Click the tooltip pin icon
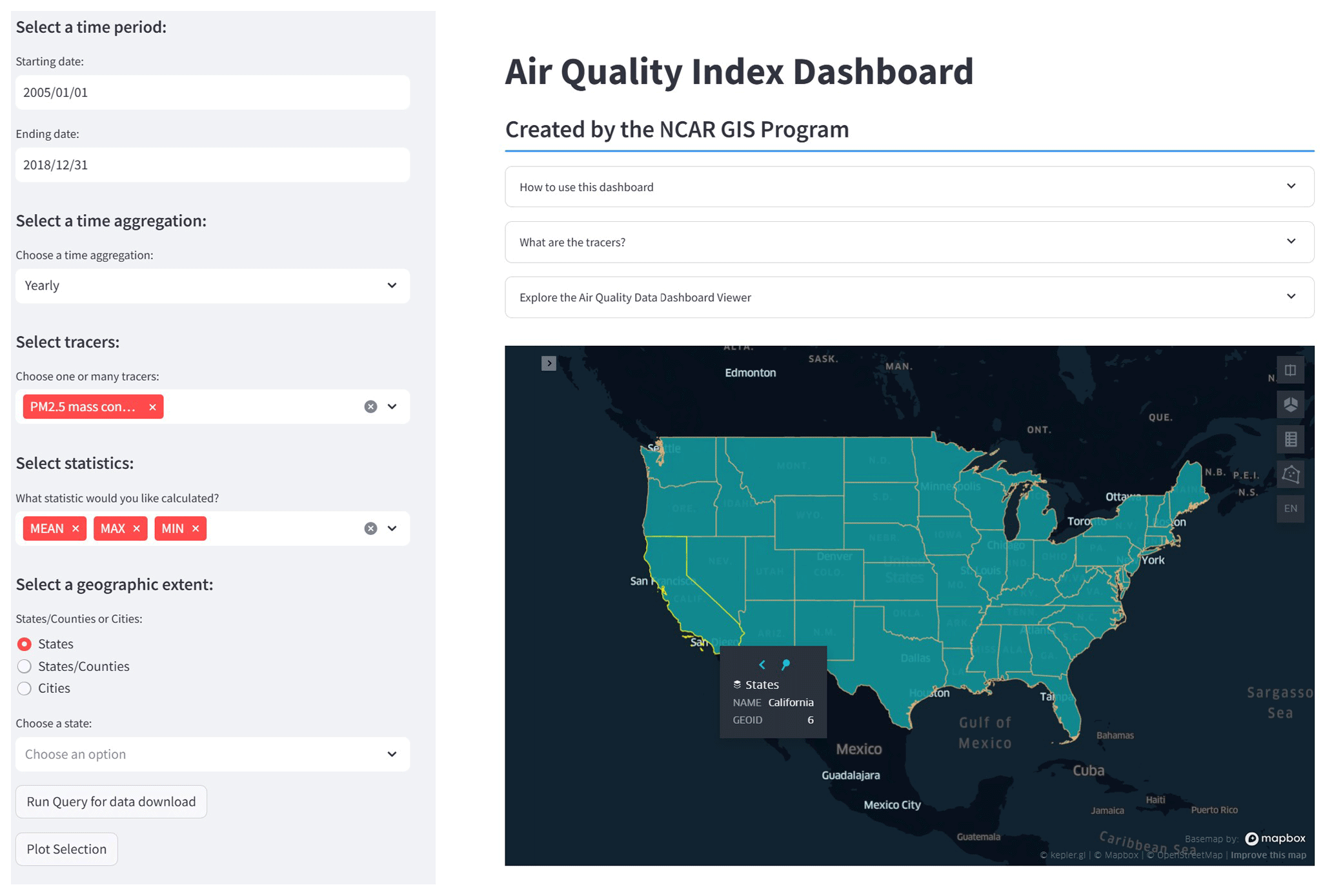1334x896 pixels. [x=785, y=664]
